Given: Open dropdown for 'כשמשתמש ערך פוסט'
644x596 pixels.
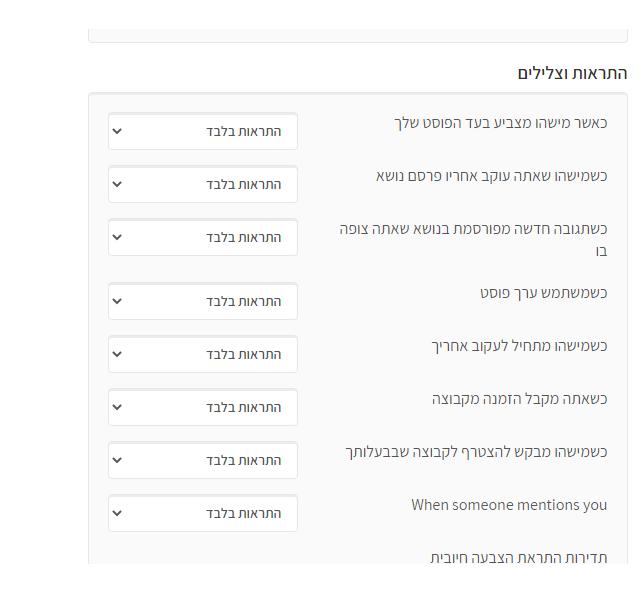Looking at the screenshot, I should pyautogui.click(x=203, y=301).
